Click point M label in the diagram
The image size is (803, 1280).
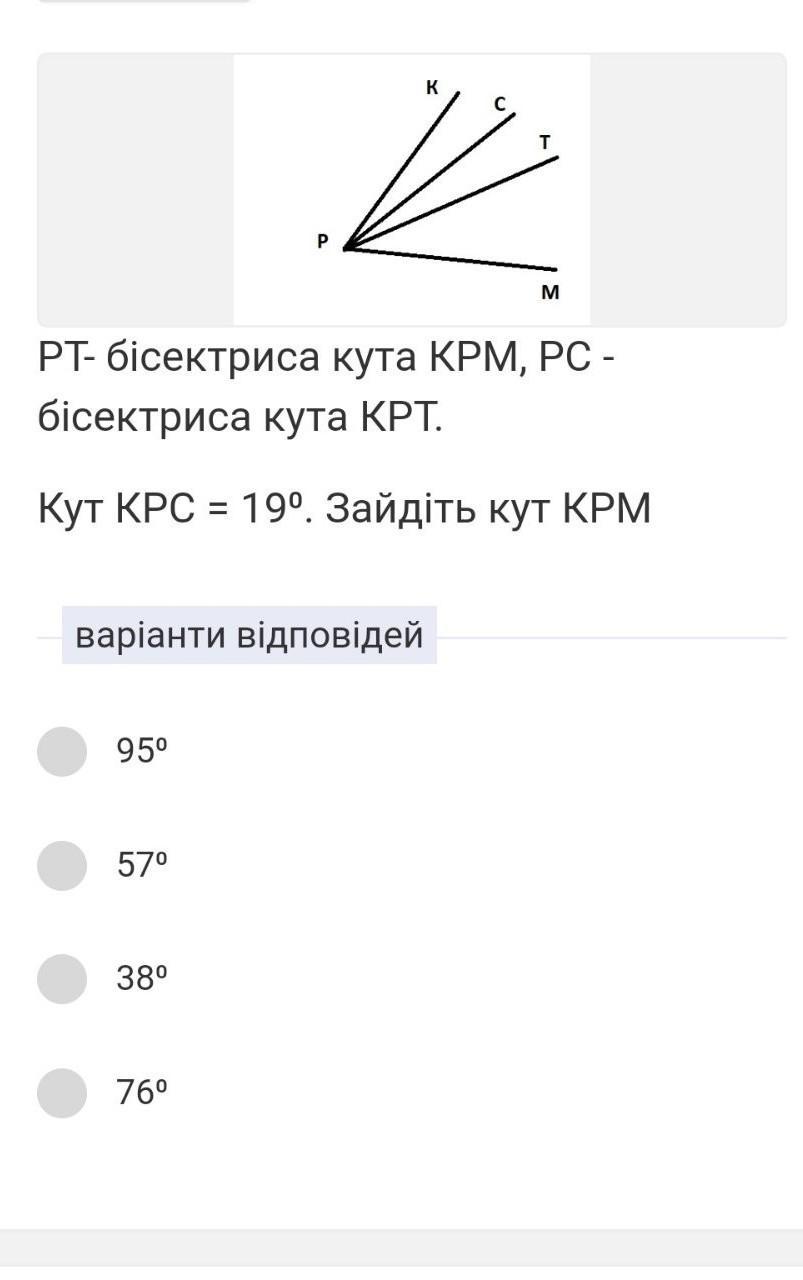[x=550, y=293]
